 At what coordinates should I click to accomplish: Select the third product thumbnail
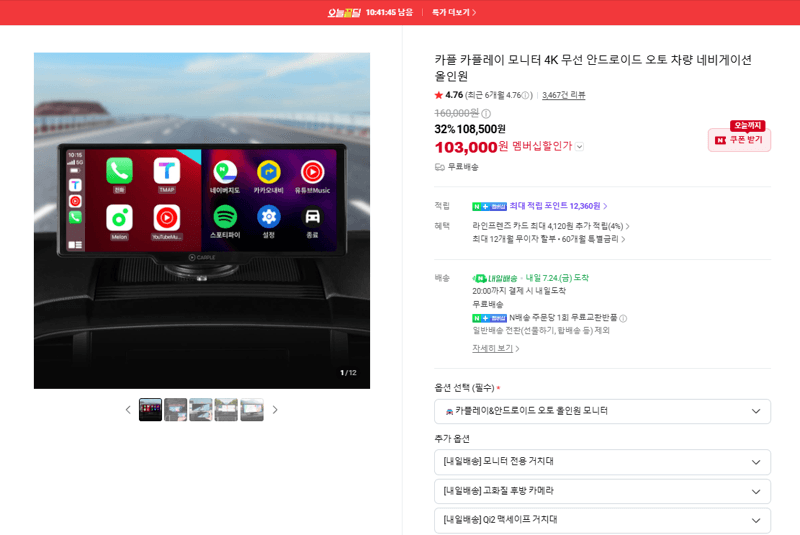click(x=201, y=410)
